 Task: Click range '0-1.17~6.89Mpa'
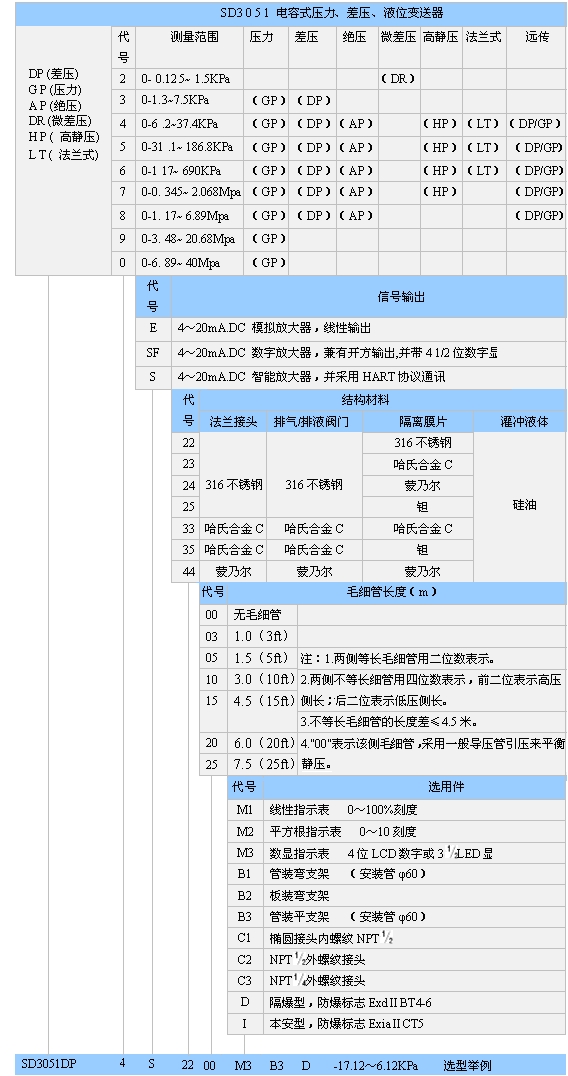(x=185, y=215)
